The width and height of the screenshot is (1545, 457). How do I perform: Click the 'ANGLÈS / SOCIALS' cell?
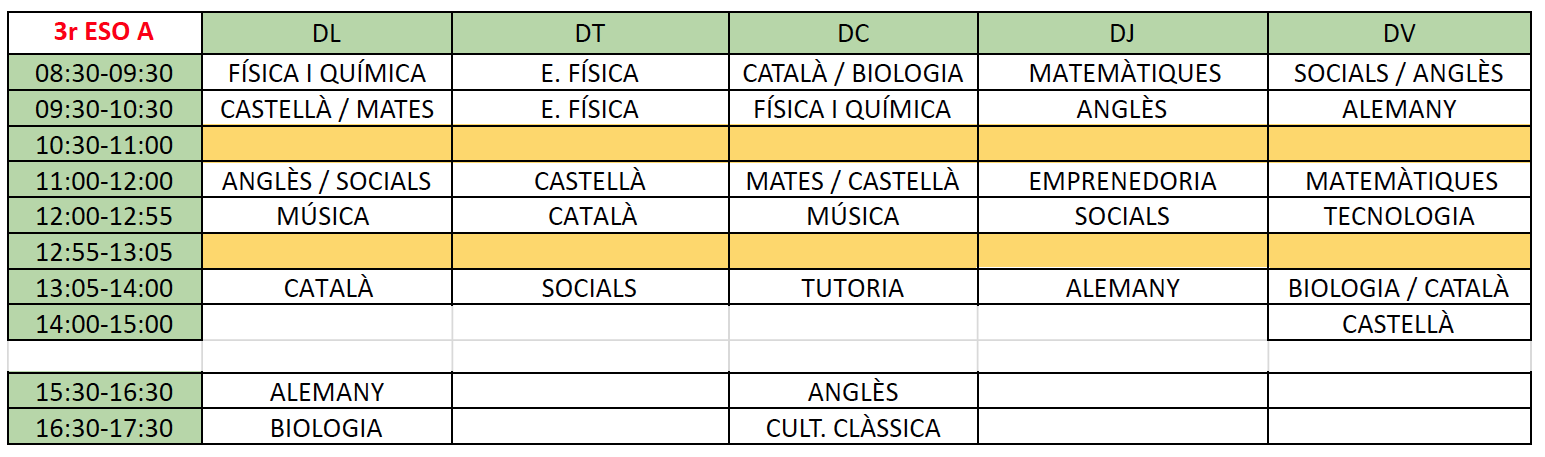click(326, 181)
